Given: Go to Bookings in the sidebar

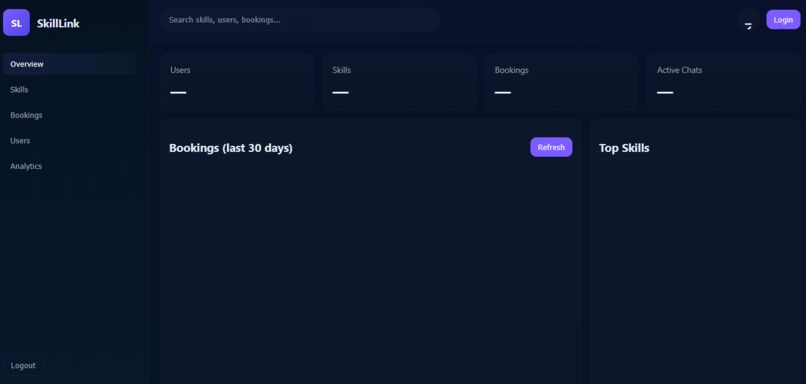Looking at the screenshot, I should click(69, 115).
